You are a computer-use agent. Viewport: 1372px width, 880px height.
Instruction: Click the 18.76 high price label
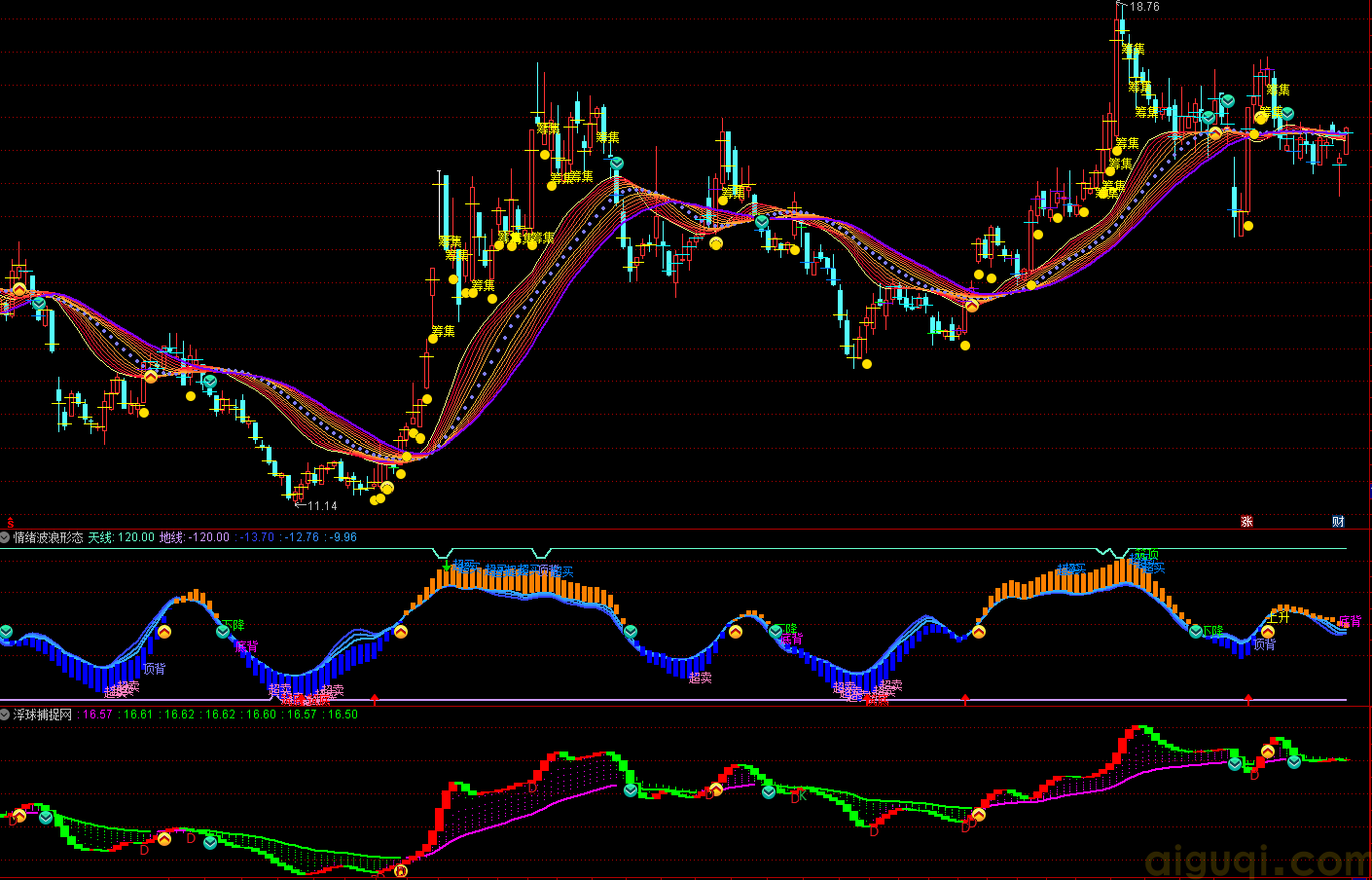tap(1144, 7)
